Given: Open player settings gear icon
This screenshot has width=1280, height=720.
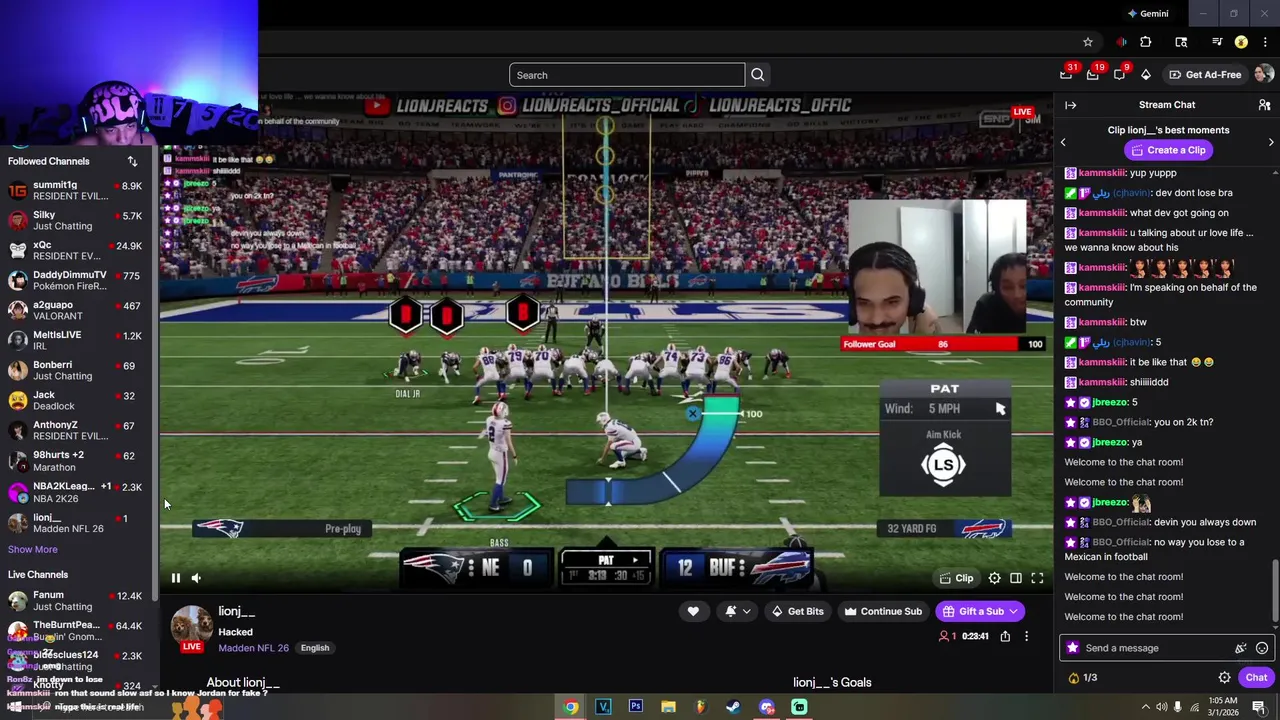Looking at the screenshot, I should 994,578.
